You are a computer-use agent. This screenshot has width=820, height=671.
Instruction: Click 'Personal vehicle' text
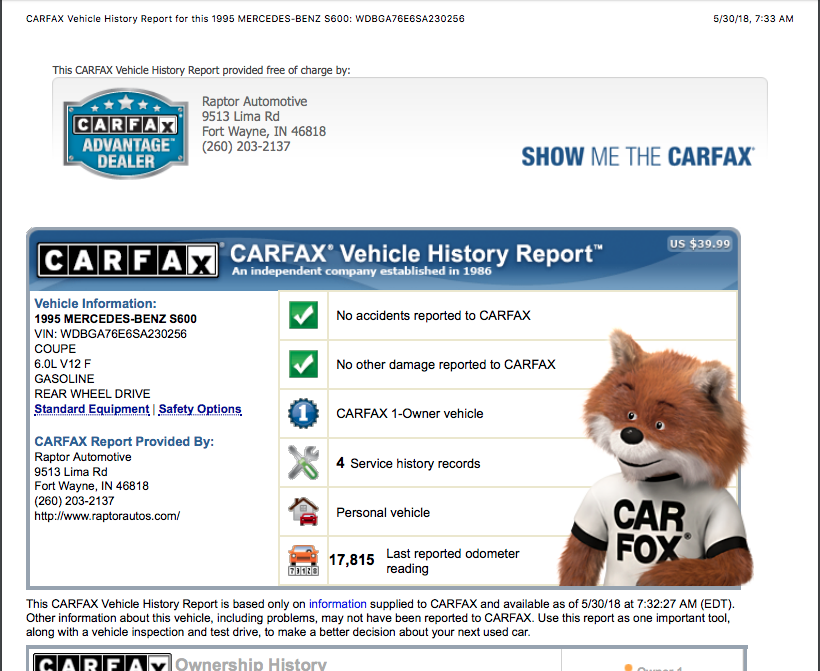[383, 513]
